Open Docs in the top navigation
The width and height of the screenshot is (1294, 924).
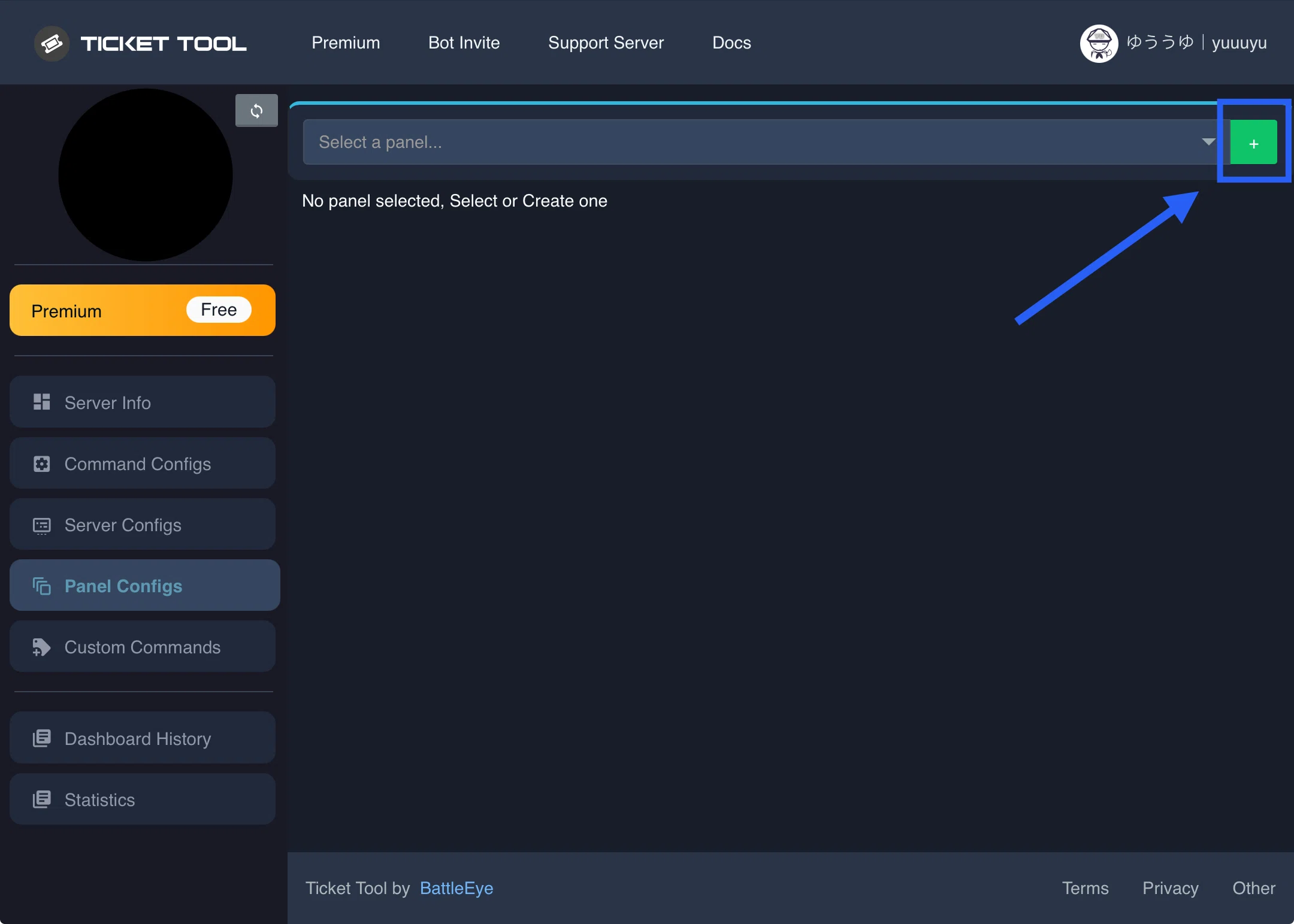click(x=731, y=43)
